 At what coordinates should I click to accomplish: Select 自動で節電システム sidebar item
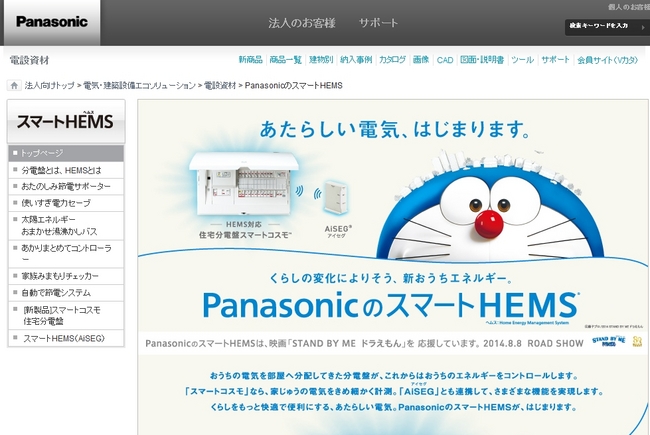click(66, 293)
